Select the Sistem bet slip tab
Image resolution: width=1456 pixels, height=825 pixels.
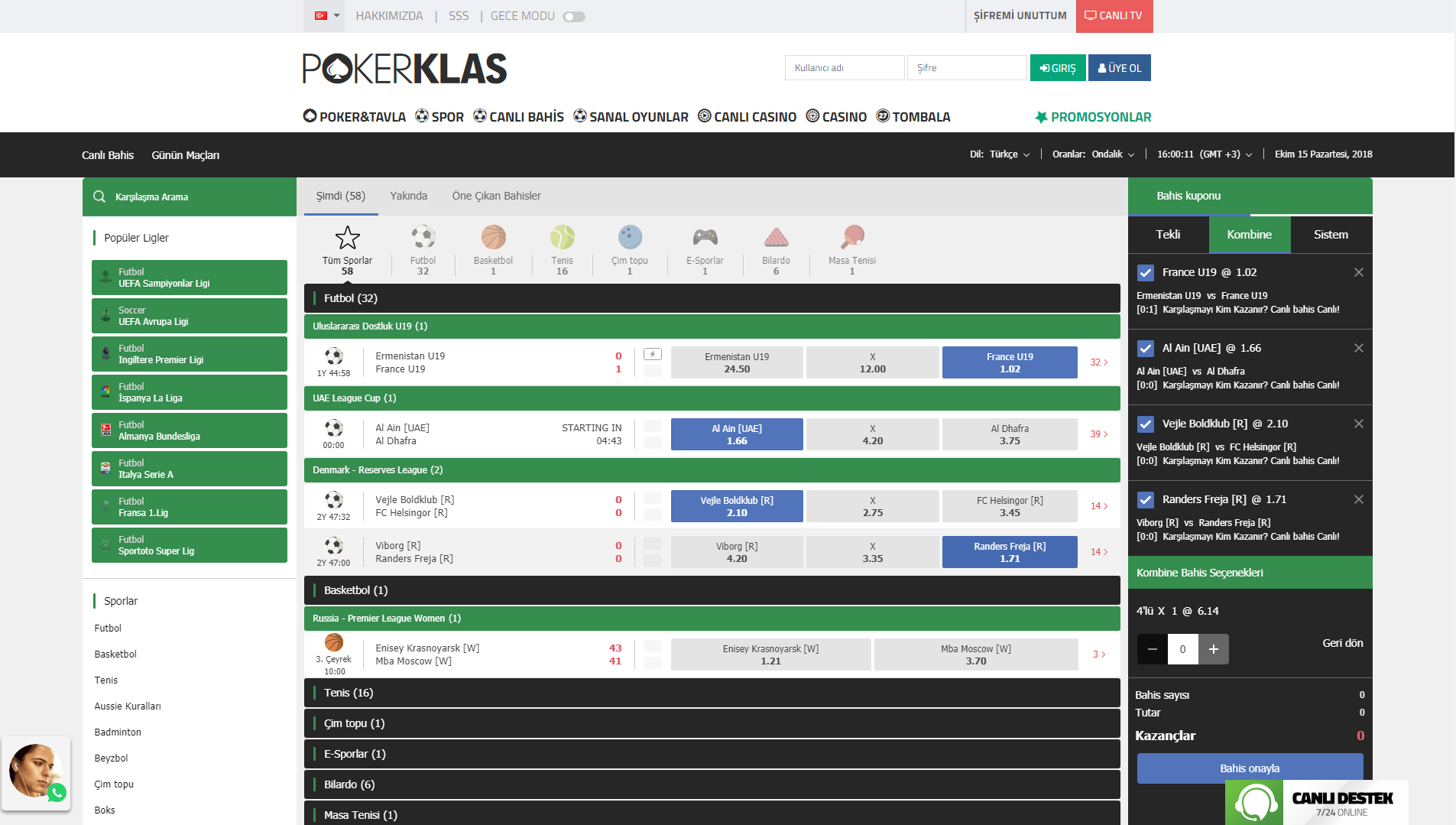(1330, 235)
